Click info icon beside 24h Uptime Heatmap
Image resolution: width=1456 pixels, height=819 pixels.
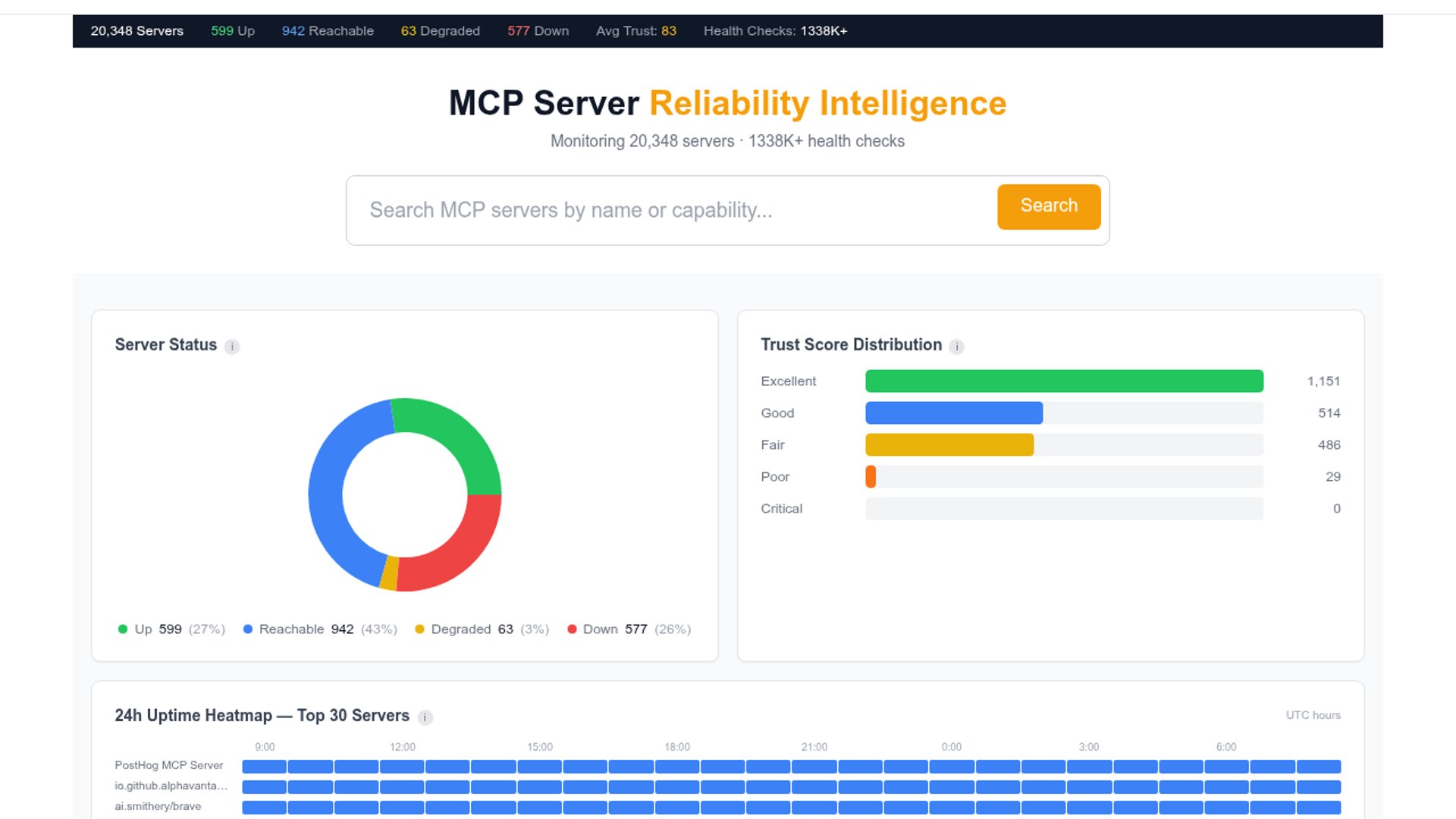point(425,717)
